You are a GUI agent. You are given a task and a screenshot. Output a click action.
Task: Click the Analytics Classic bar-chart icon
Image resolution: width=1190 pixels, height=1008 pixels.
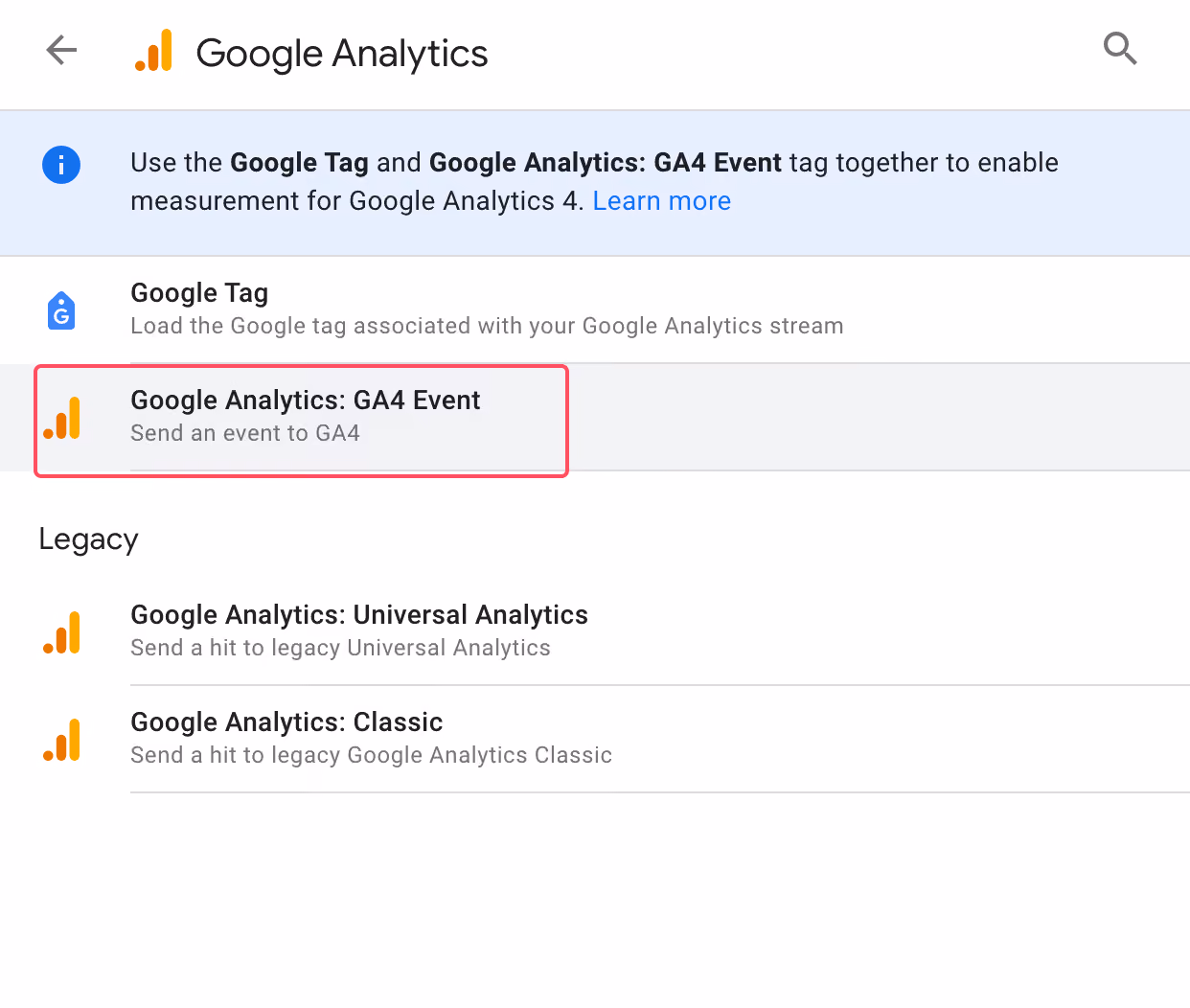point(62,740)
